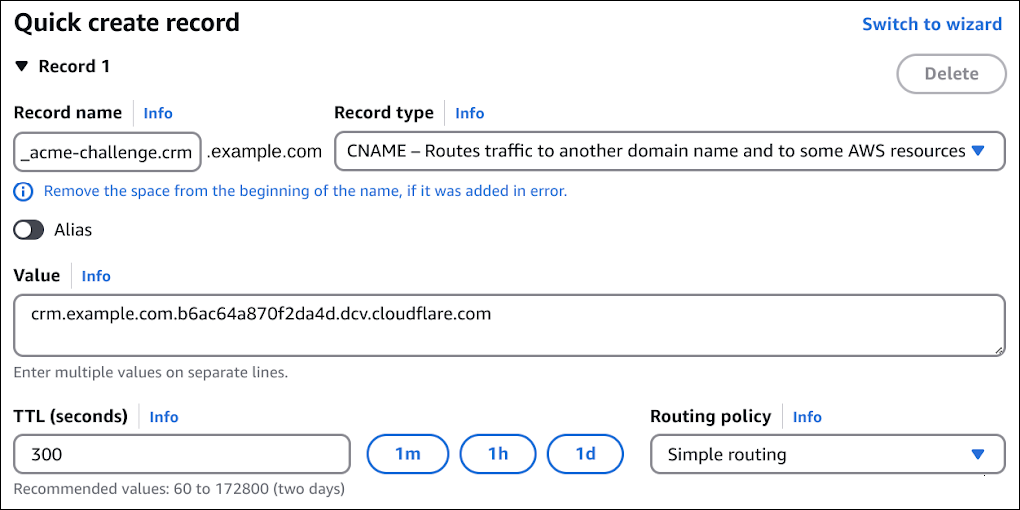Collapse the Record 1 section triangle
The height and width of the screenshot is (510, 1020).
[22, 67]
